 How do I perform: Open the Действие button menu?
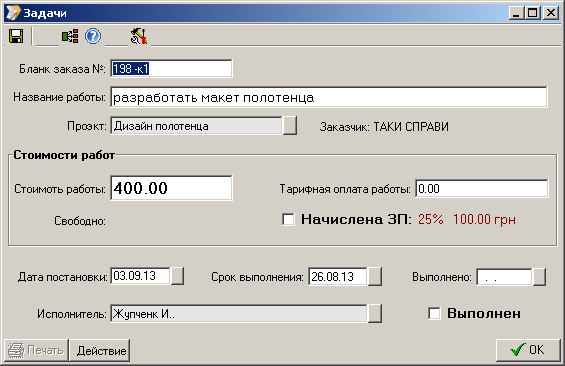click(99, 350)
